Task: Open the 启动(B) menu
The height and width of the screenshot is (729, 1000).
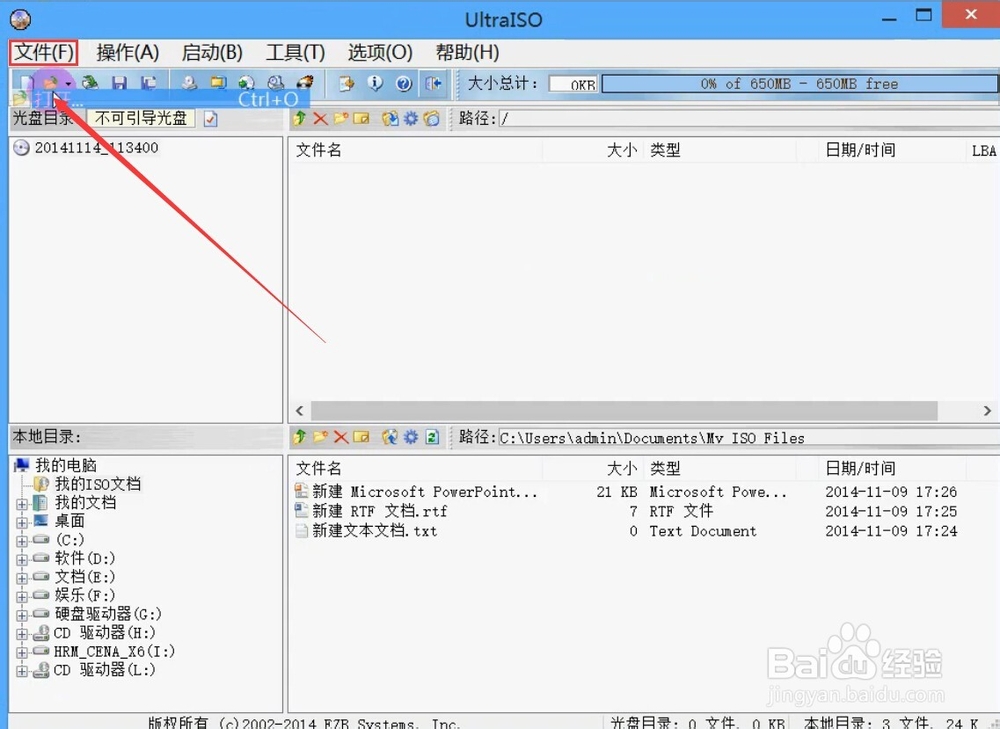Action: pyautogui.click(x=212, y=52)
